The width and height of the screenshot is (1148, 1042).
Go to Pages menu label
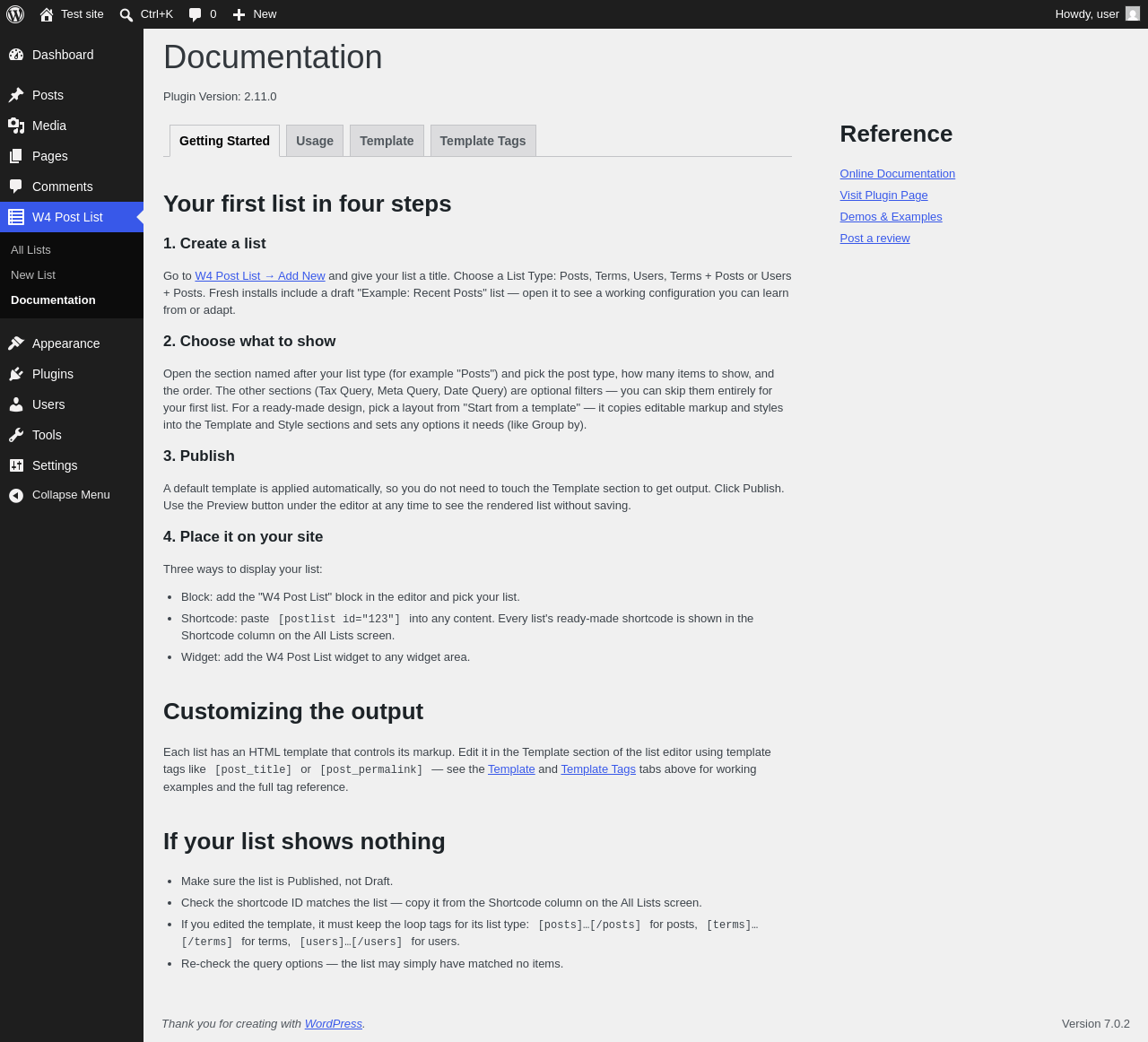tap(50, 156)
